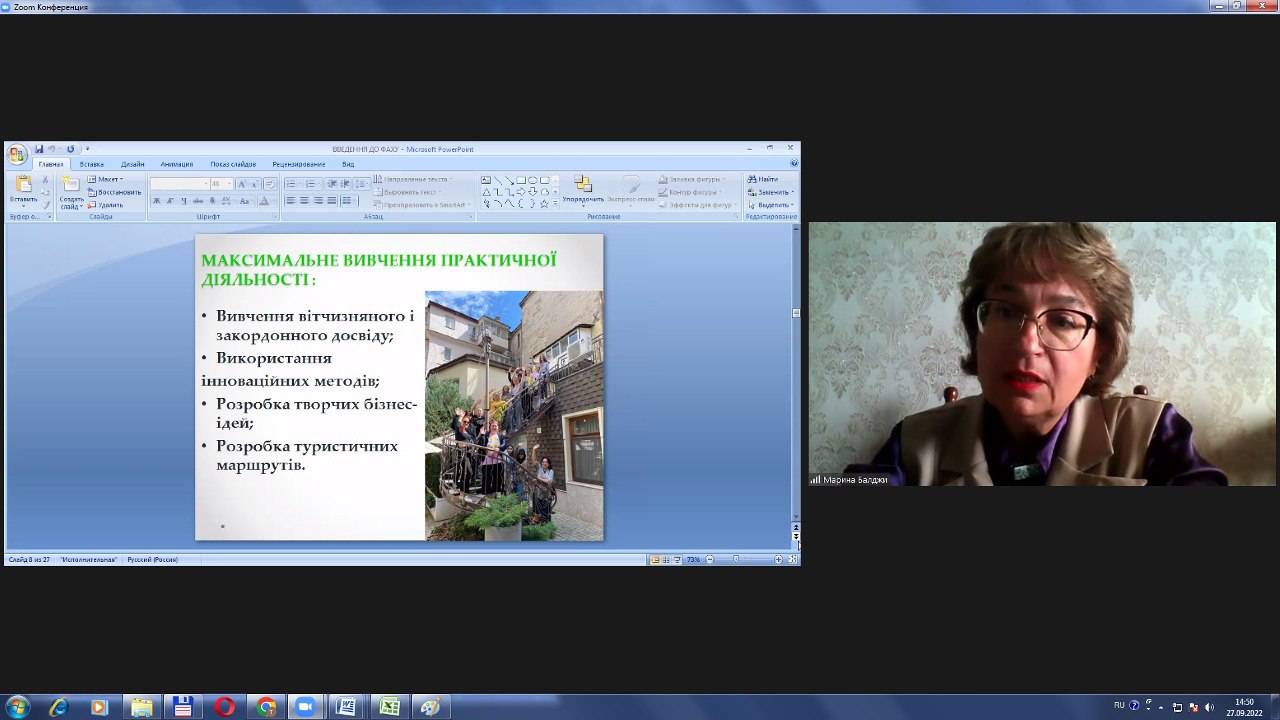Image resolution: width=1280 pixels, height=720 pixels.
Task: Click the Восстановить button
Action: tap(114, 192)
